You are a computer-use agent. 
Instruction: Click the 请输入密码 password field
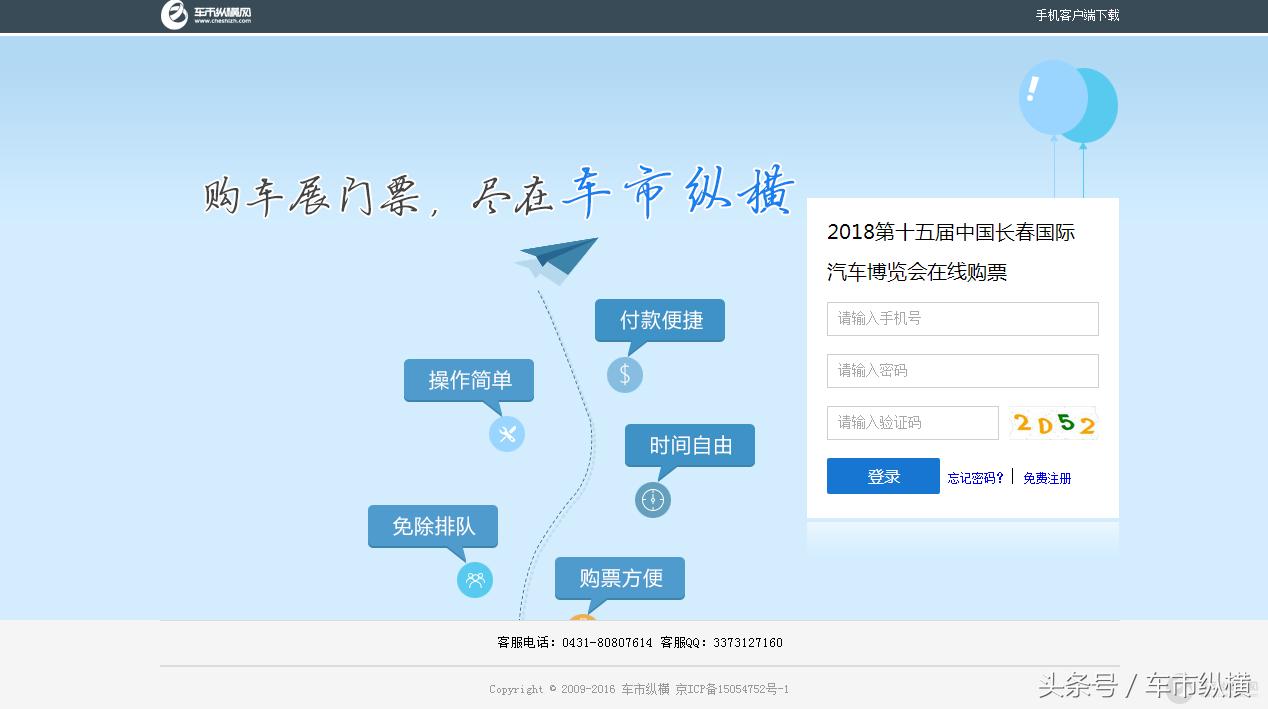pyautogui.click(x=961, y=370)
